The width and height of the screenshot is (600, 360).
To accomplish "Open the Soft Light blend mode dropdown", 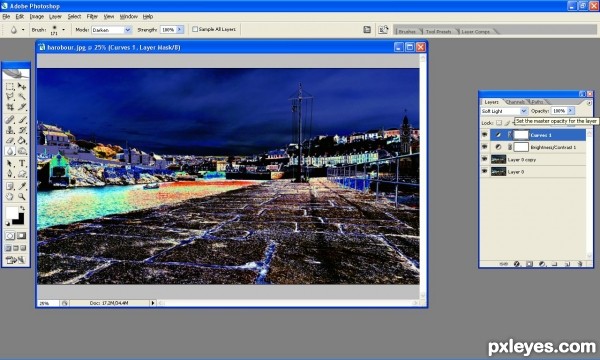I will coord(504,111).
